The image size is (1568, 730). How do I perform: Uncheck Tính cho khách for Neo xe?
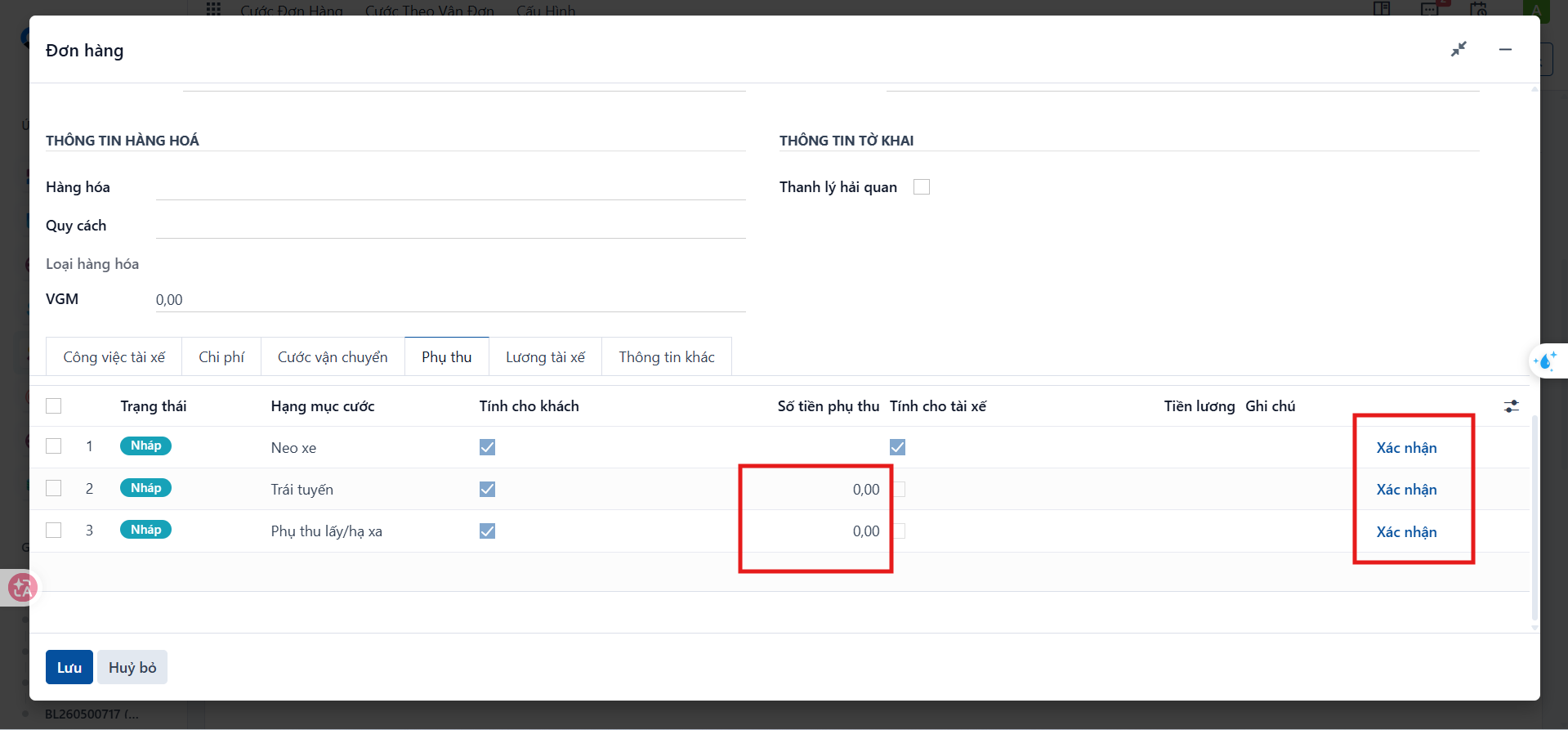click(x=487, y=447)
